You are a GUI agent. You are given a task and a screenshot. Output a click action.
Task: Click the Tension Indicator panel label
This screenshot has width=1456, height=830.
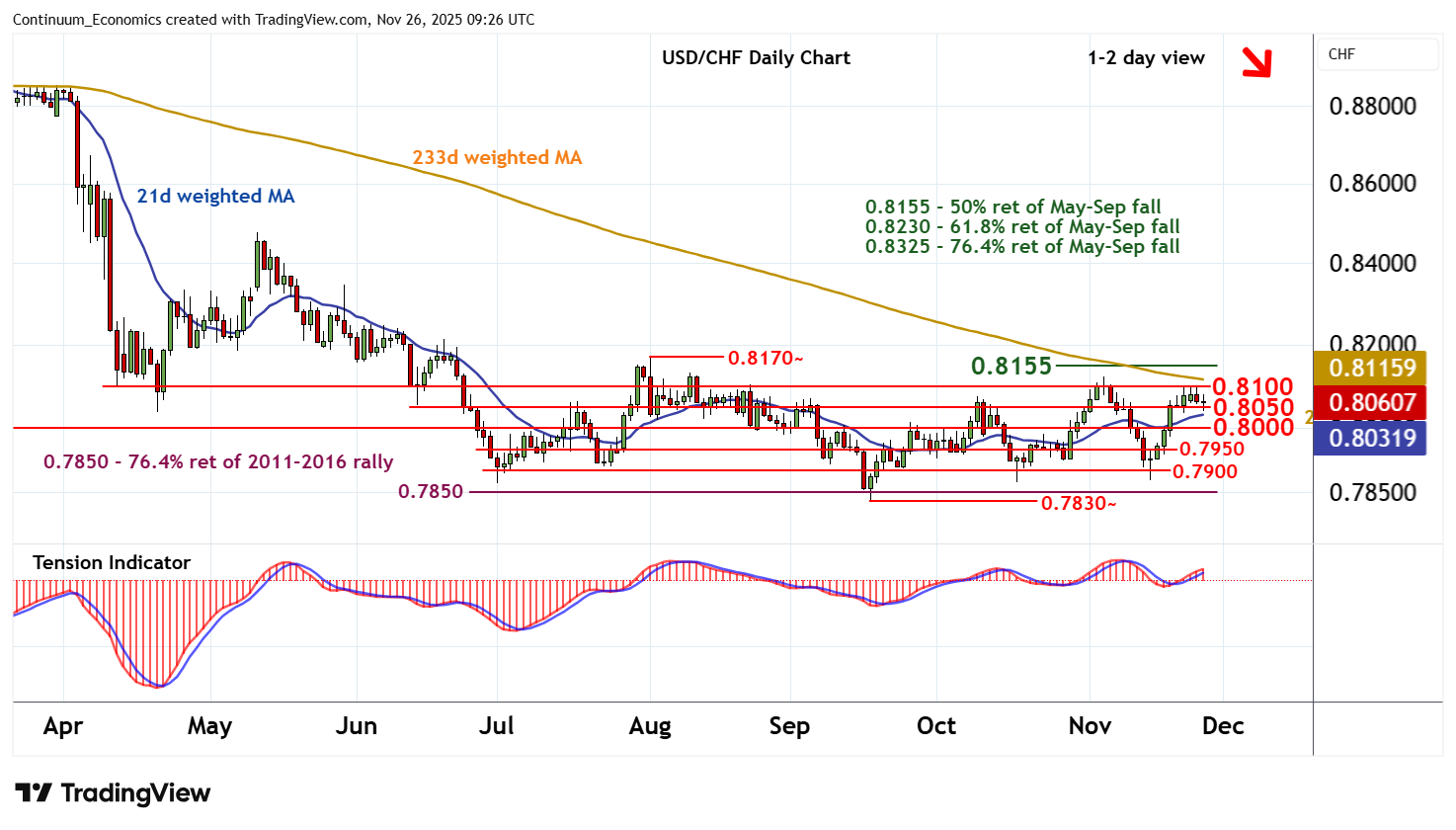pos(112,562)
